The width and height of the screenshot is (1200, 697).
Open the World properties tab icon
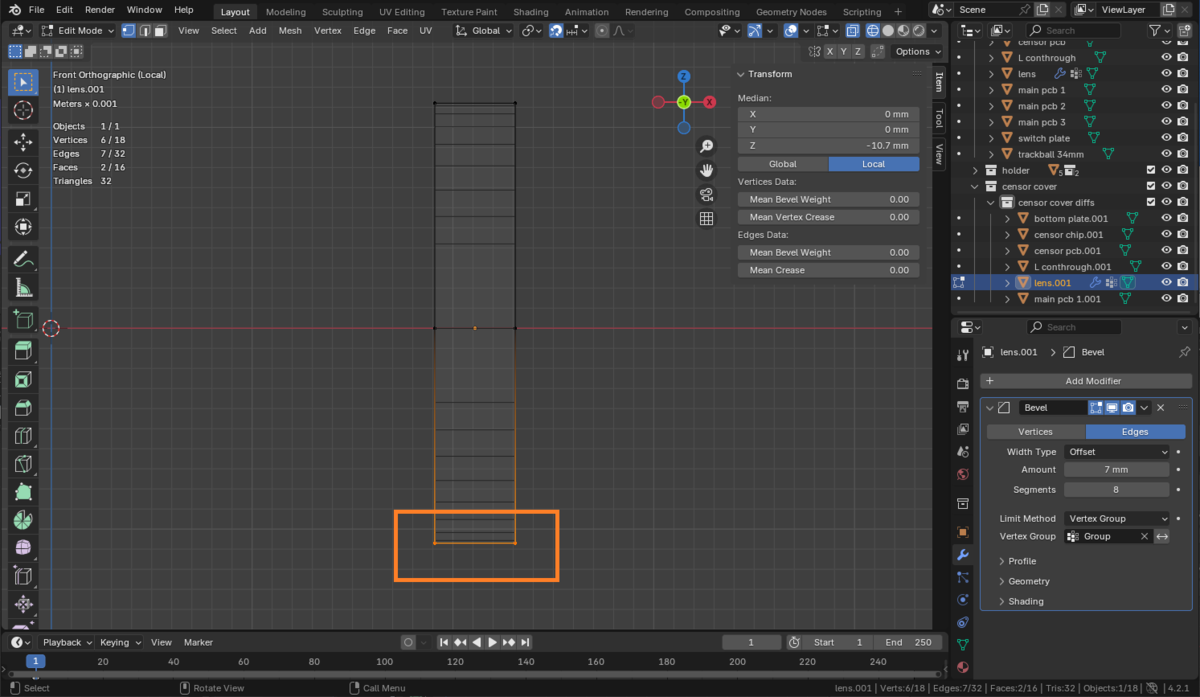[963, 474]
